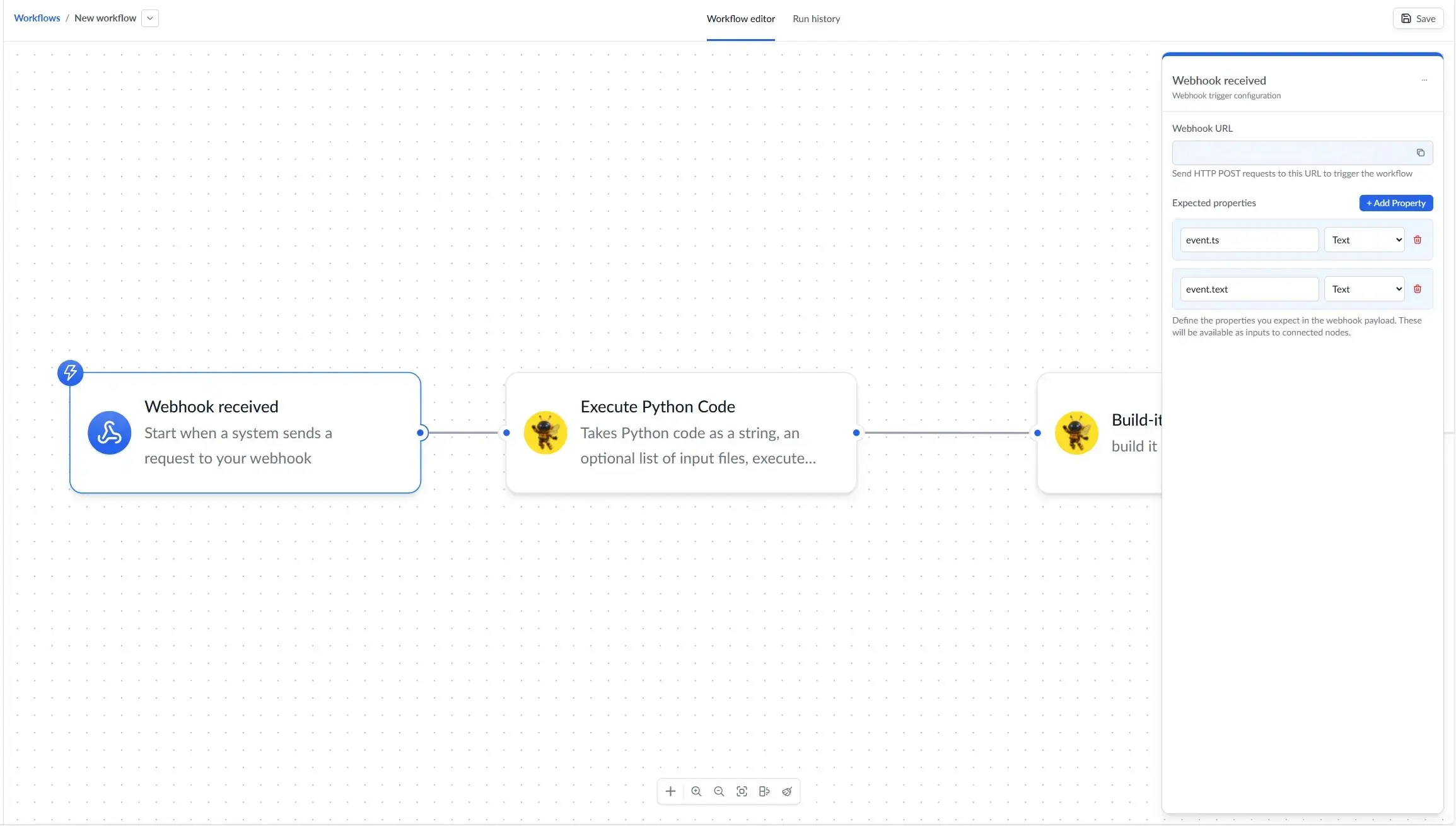Save the workflow

(x=1418, y=18)
